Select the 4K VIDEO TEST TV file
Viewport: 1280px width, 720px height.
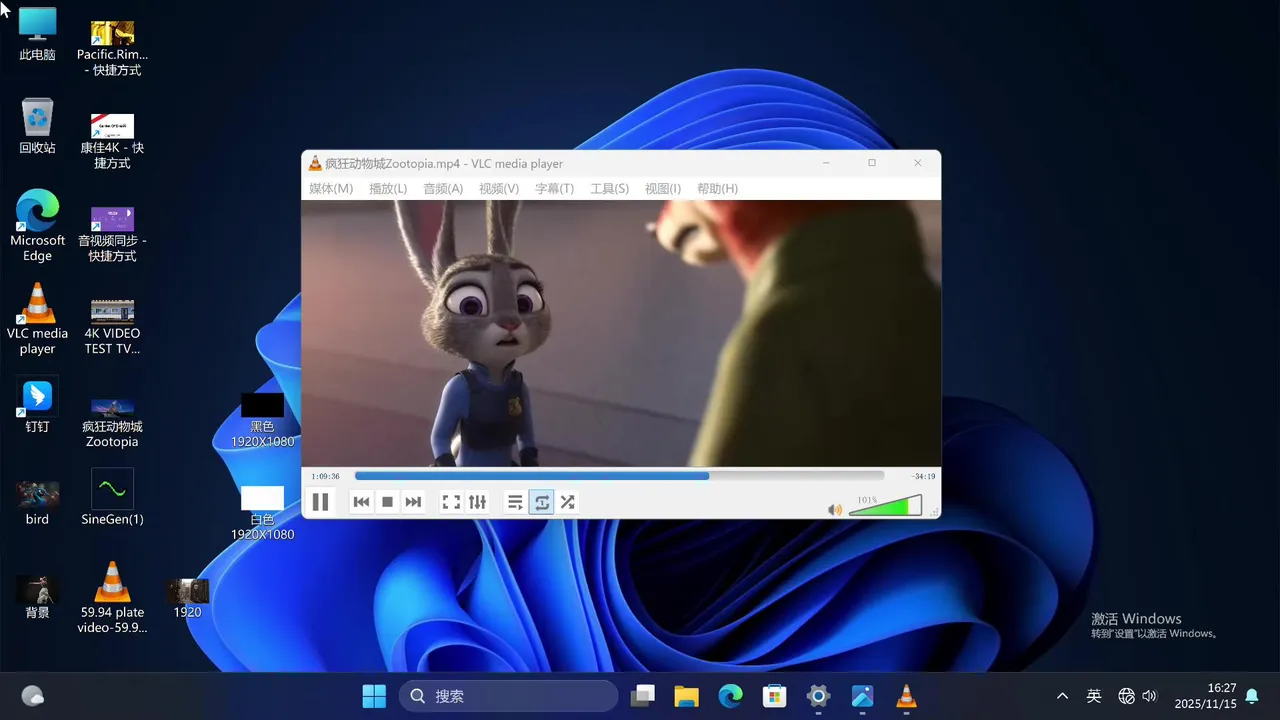pyautogui.click(x=112, y=326)
